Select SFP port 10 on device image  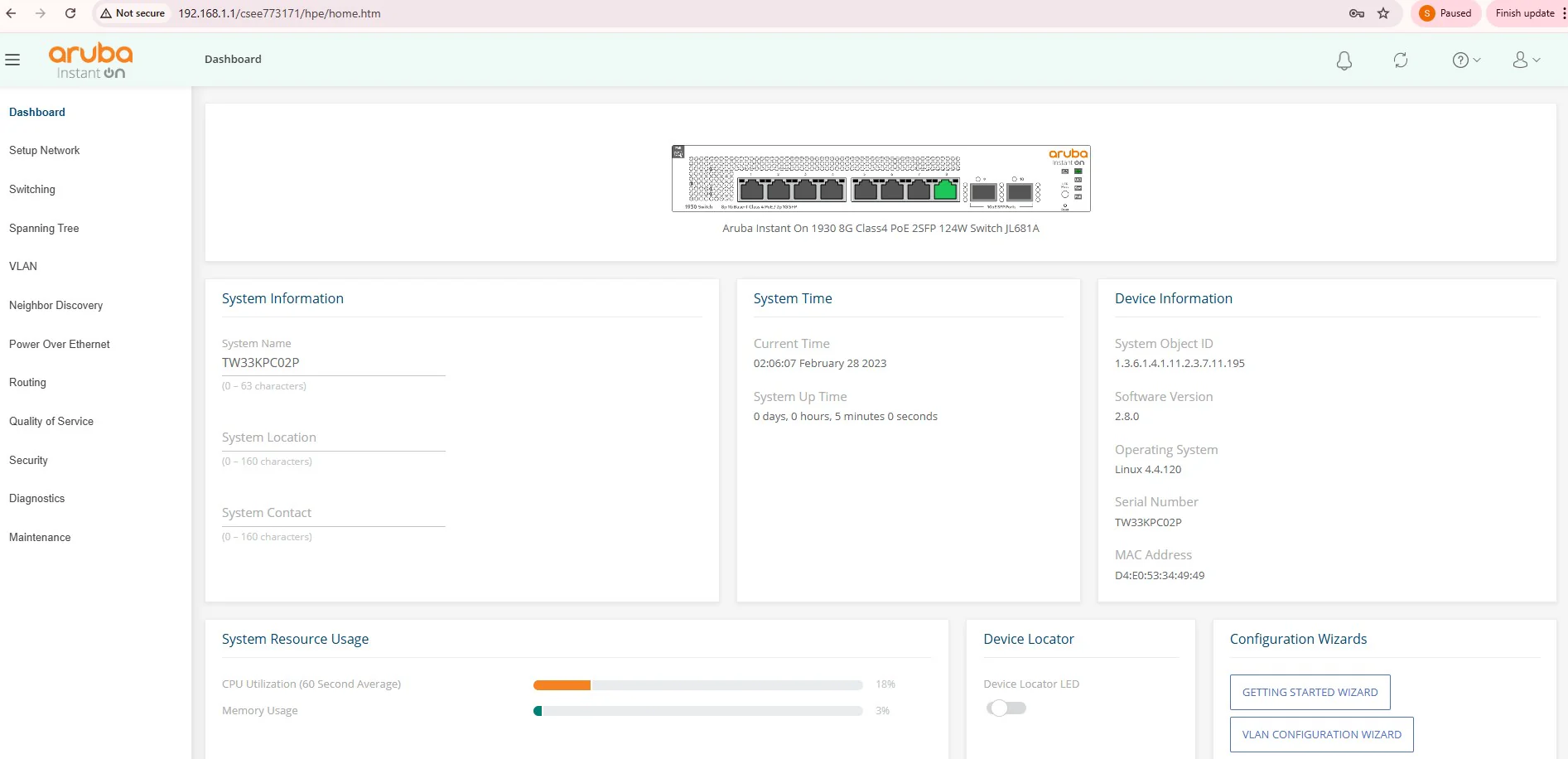coord(1020,192)
